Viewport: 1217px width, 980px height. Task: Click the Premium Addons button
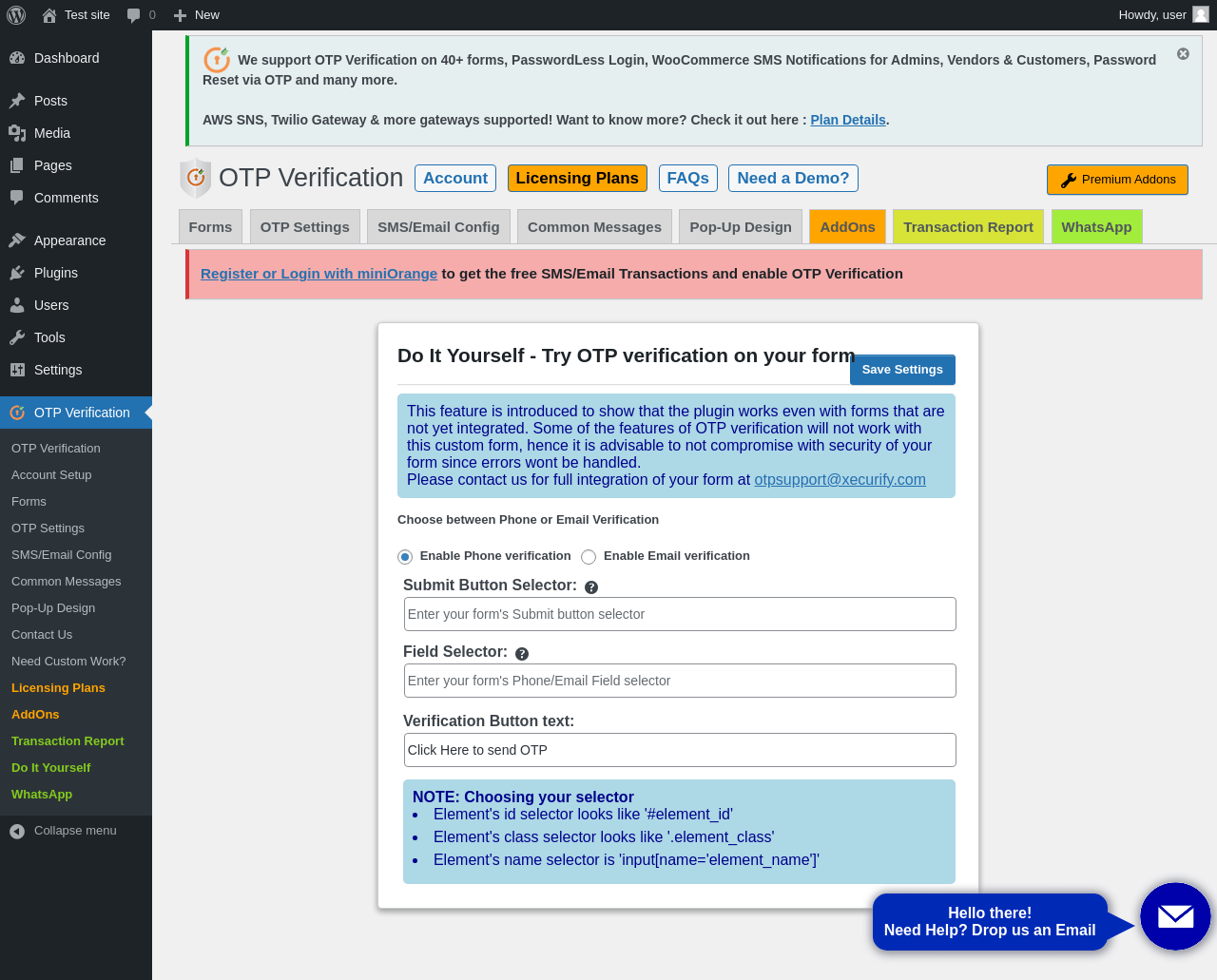[x=1117, y=180]
